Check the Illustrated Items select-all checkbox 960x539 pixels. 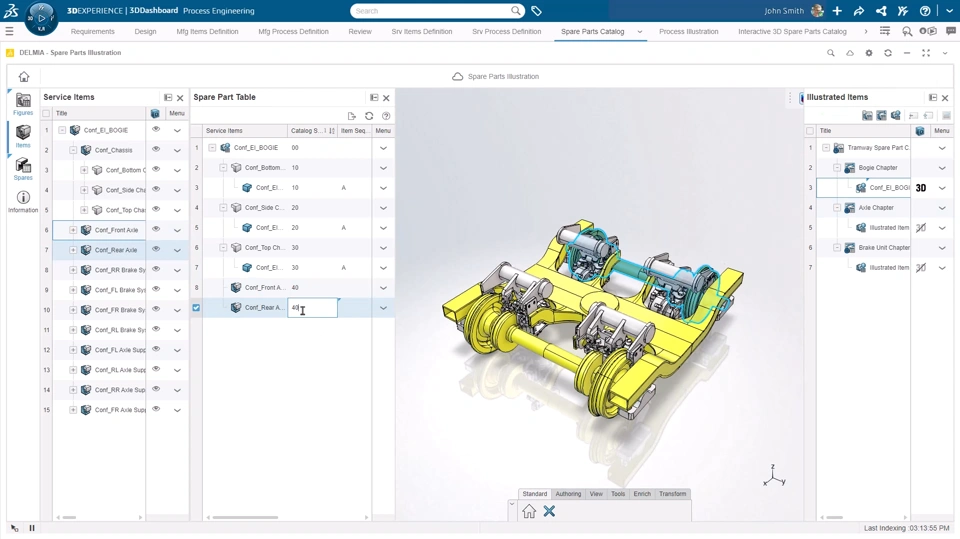coord(810,131)
